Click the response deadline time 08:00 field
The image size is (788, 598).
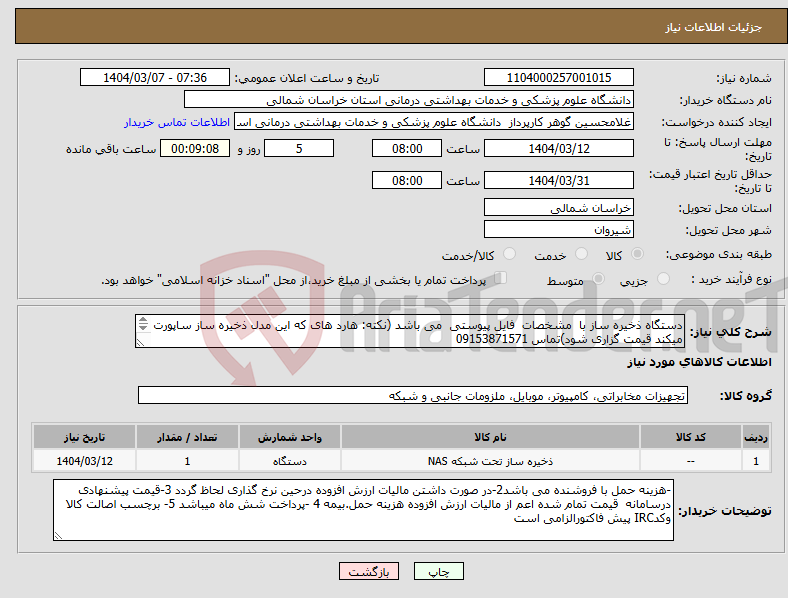[407, 149]
